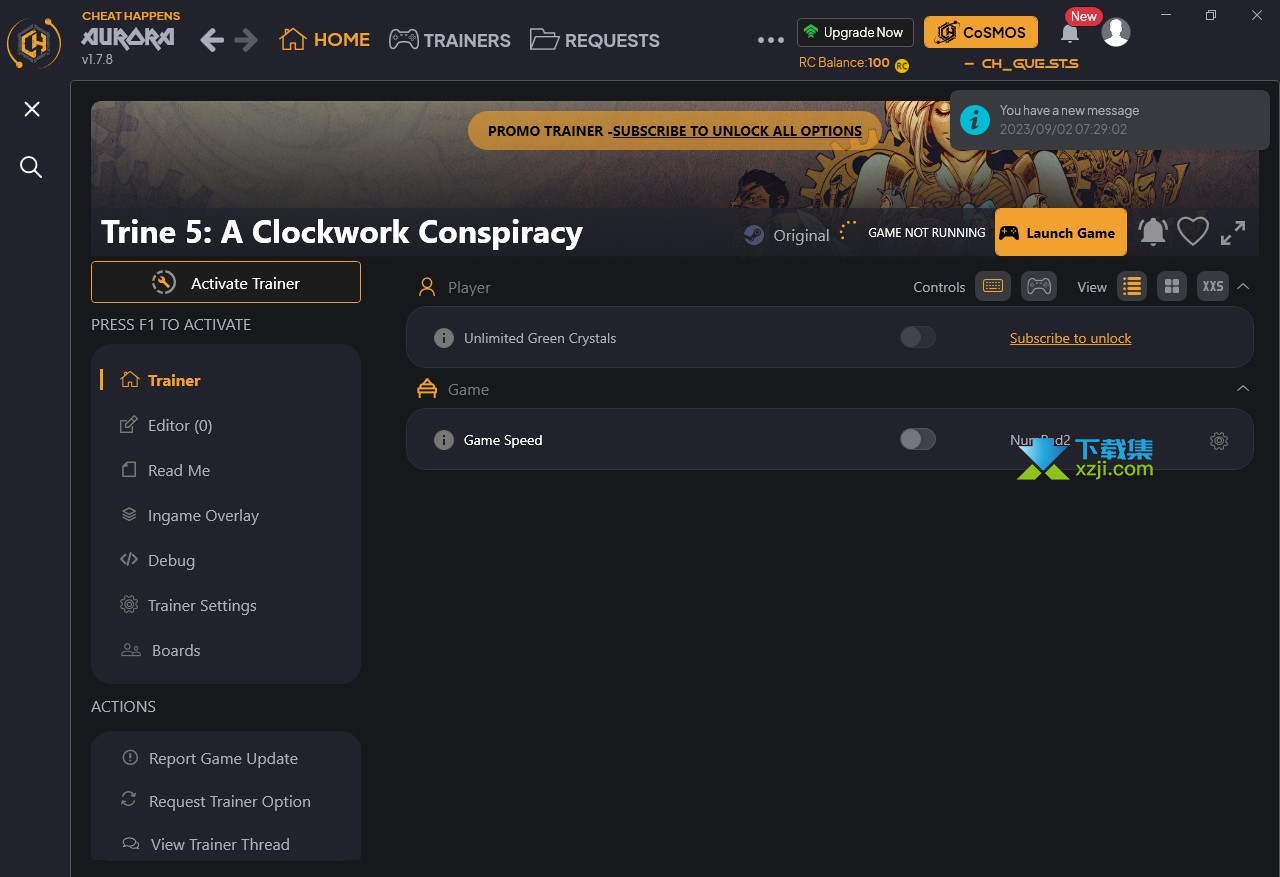Click info icon beside Unlimited Green Crystals
1280x877 pixels.
(444, 338)
